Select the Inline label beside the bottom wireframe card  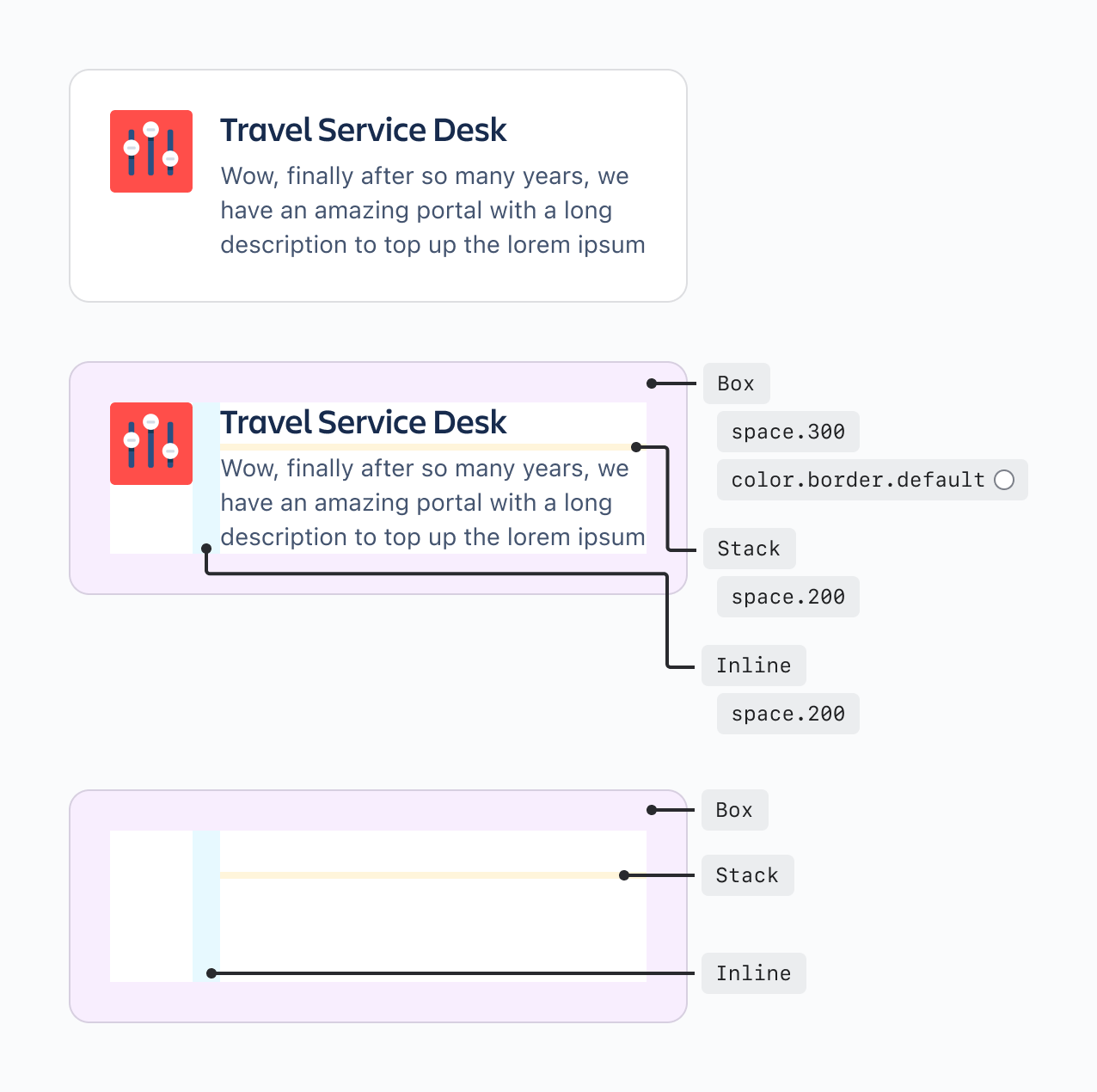[x=753, y=973]
